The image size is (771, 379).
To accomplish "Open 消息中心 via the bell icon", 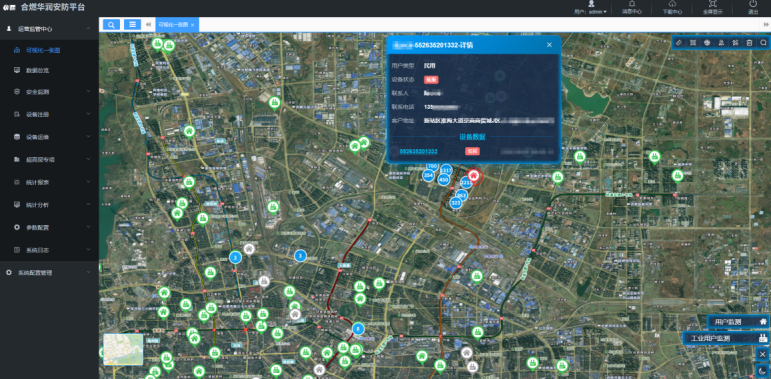I will coord(632,7).
